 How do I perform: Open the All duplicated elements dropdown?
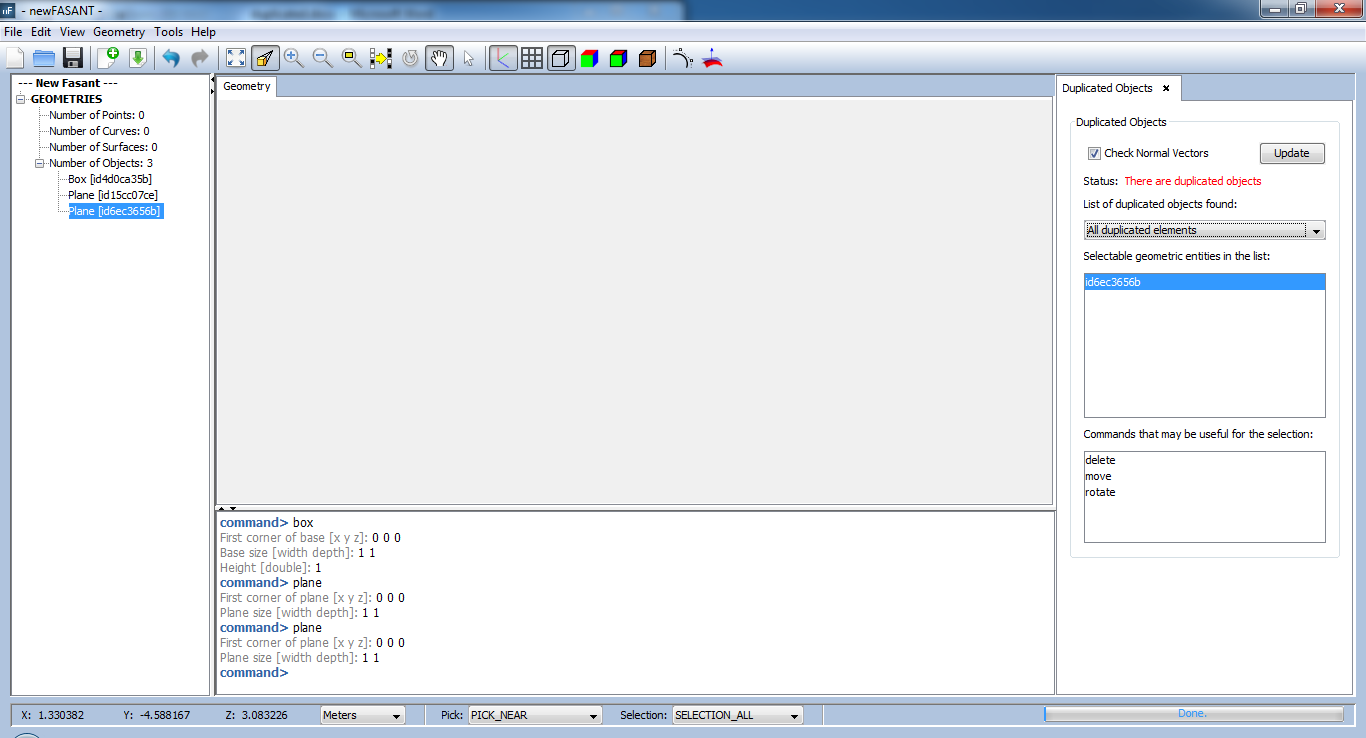[x=1204, y=231]
